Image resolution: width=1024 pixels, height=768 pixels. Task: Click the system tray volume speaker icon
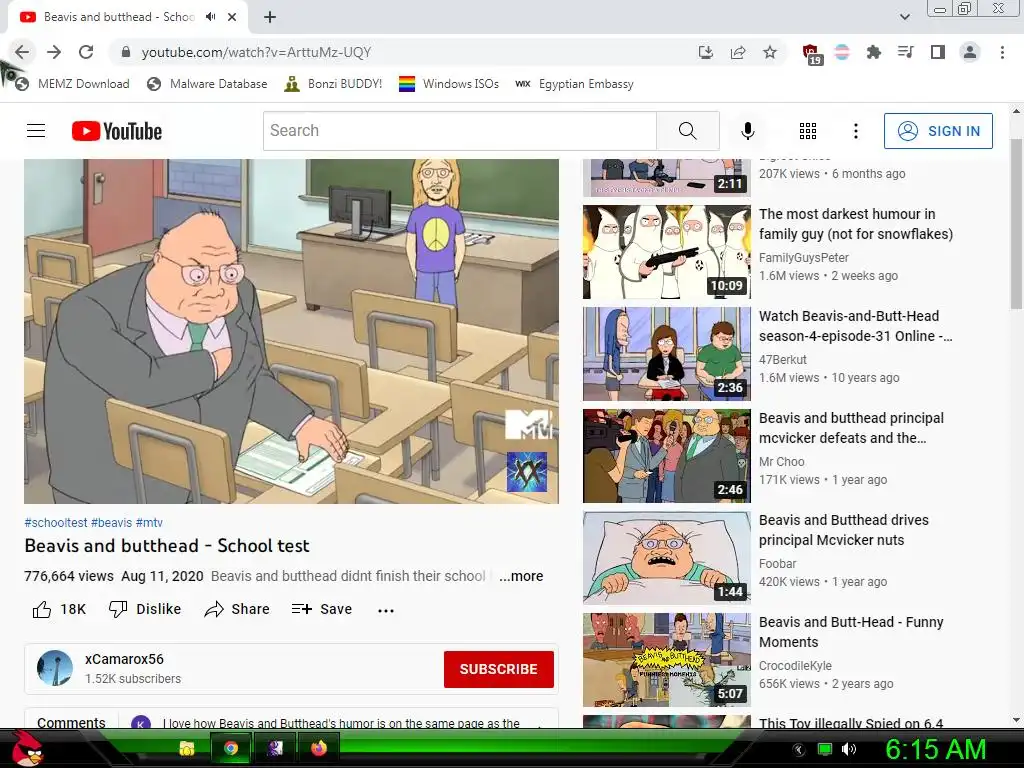pos(848,749)
